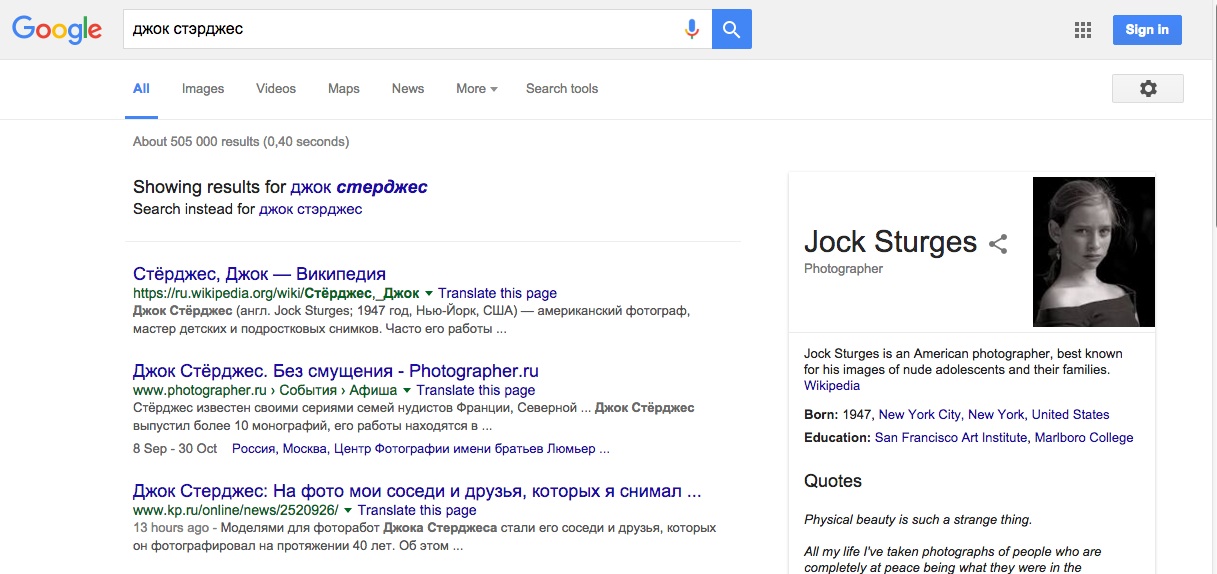This screenshot has height=574, width=1217.
Task: Open the Google apps grid
Action: pos(1083,30)
